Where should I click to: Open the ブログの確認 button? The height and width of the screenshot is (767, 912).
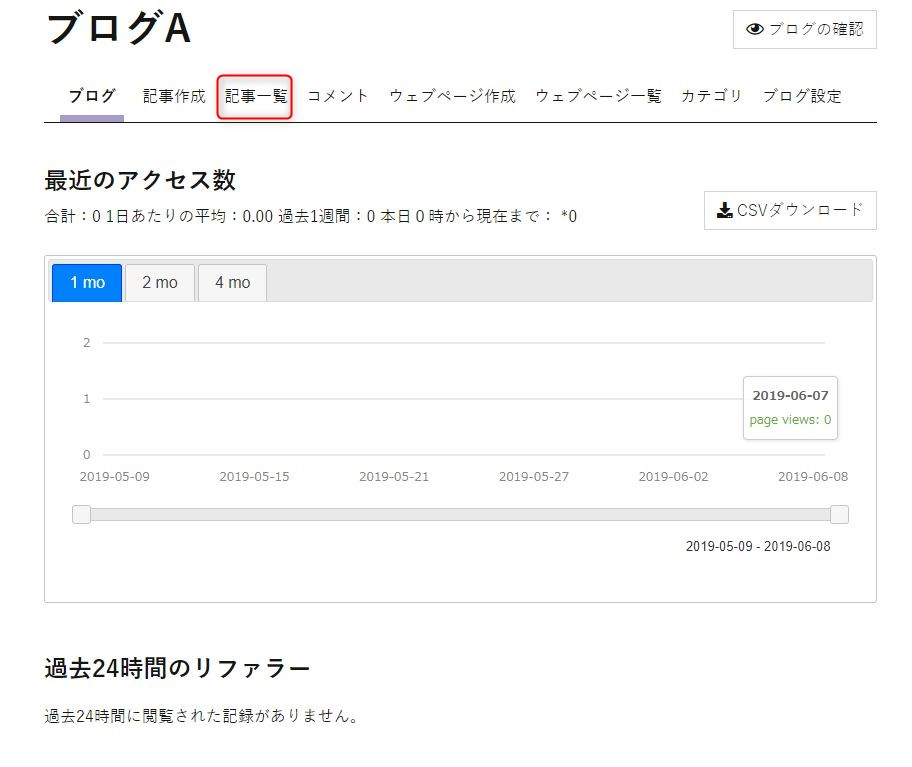[804, 29]
